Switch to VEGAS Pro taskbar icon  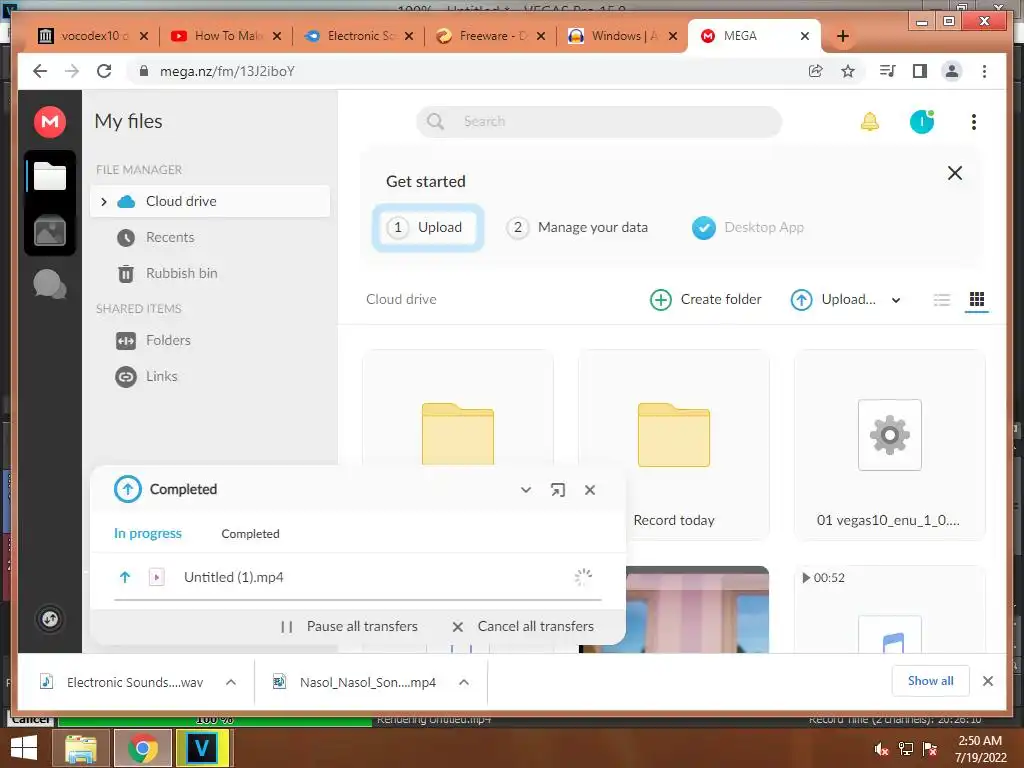(202, 748)
